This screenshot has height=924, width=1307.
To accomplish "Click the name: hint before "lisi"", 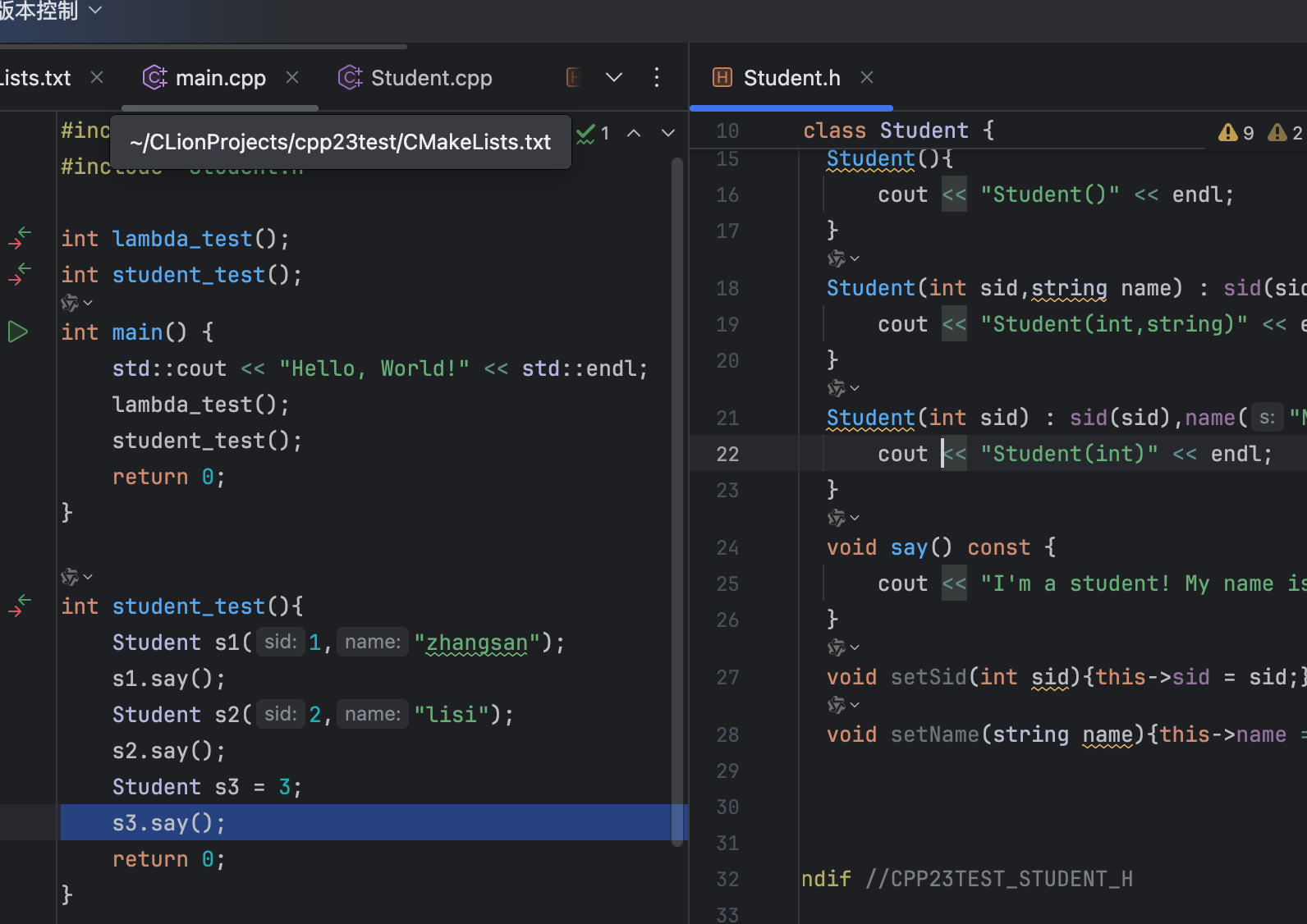I will pos(372,714).
